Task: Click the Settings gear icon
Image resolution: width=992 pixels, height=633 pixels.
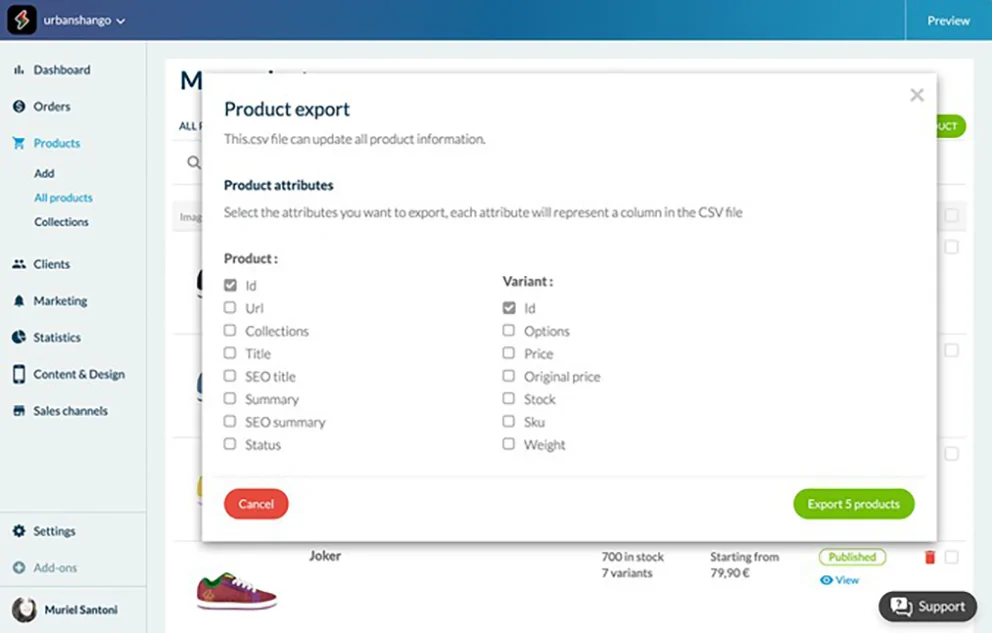Action: click(18, 530)
